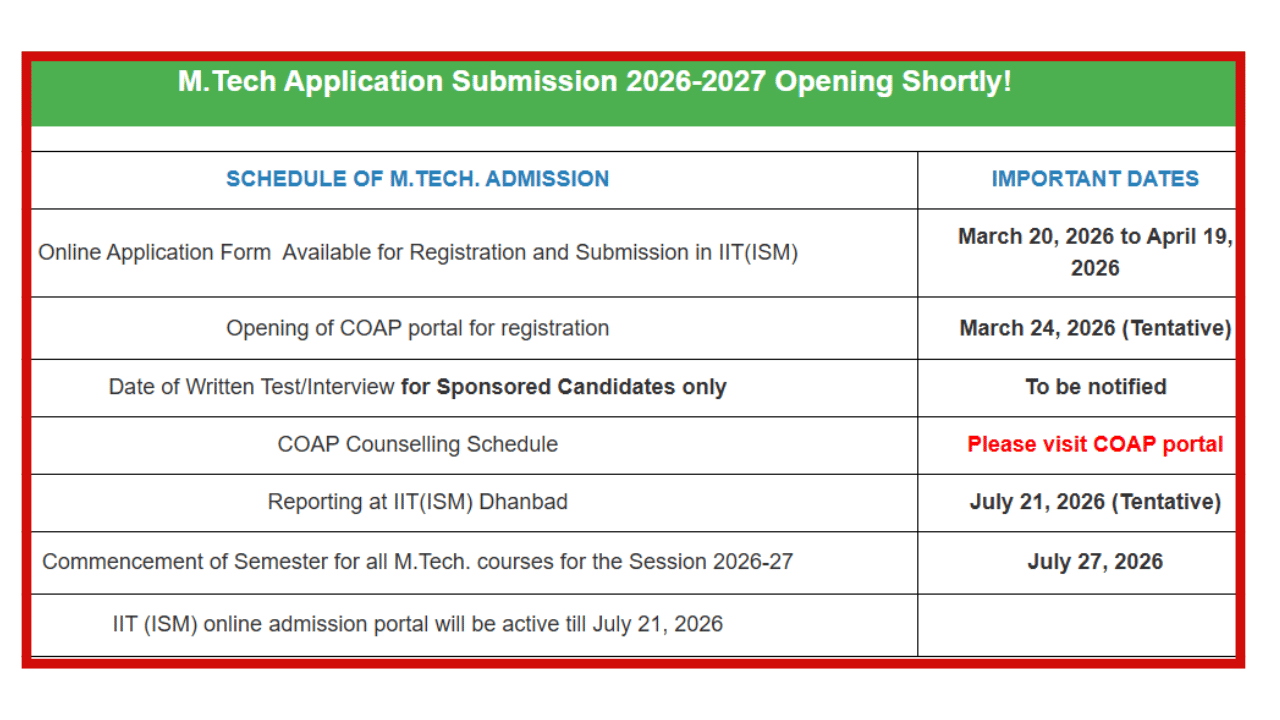Screen dimensions: 1280x720
Task: Click the bold Sponsored Candidates only text
Action: (x=564, y=387)
